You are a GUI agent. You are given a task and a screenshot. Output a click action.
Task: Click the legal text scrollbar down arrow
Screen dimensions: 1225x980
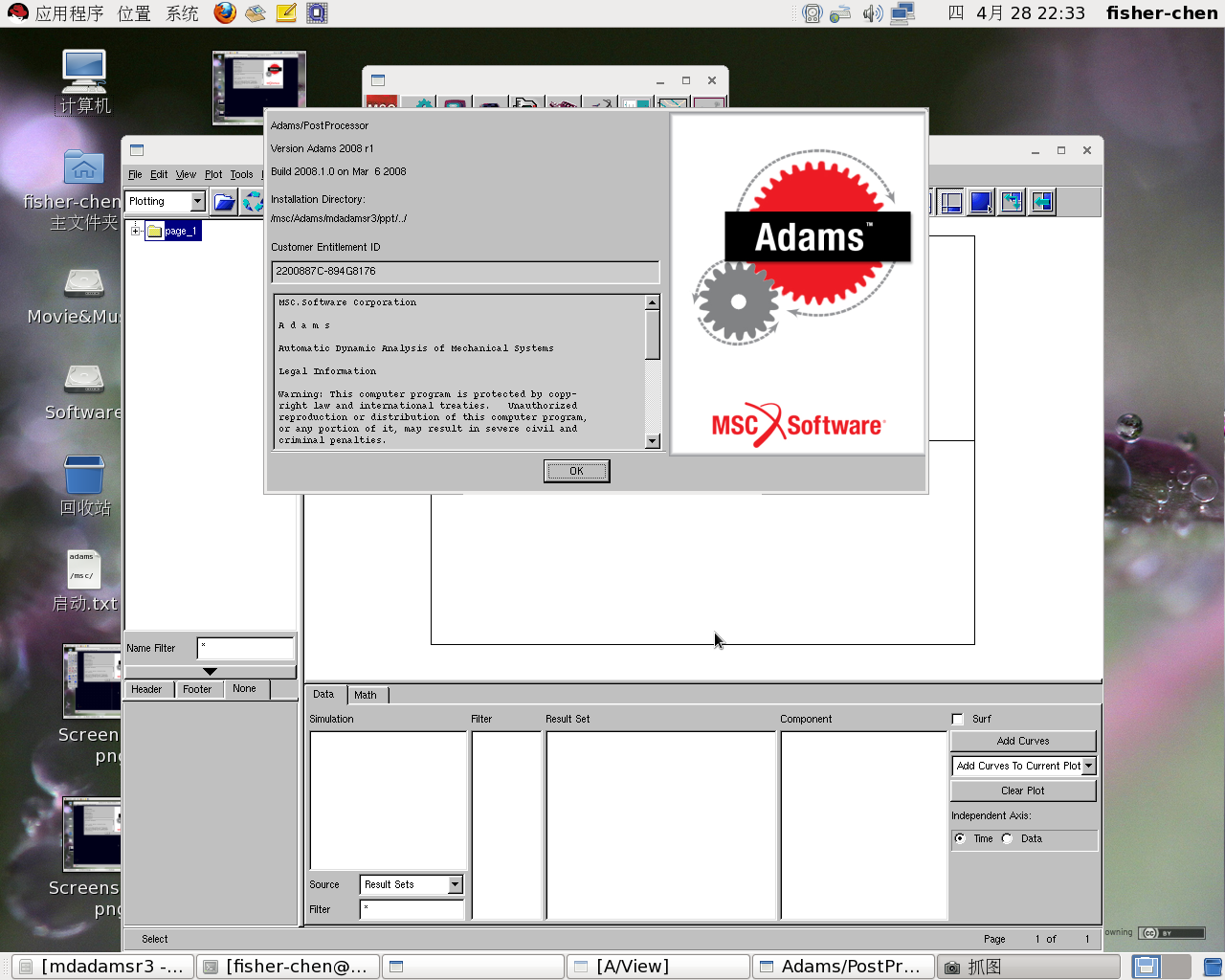point(653,441)
